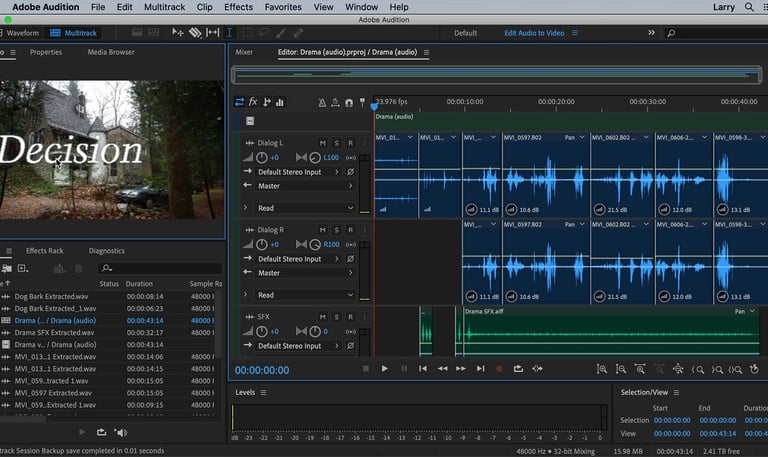Open Editor panel menu icon
The height and width of the screenshot is (457, 768).
[x=426, y=52]
